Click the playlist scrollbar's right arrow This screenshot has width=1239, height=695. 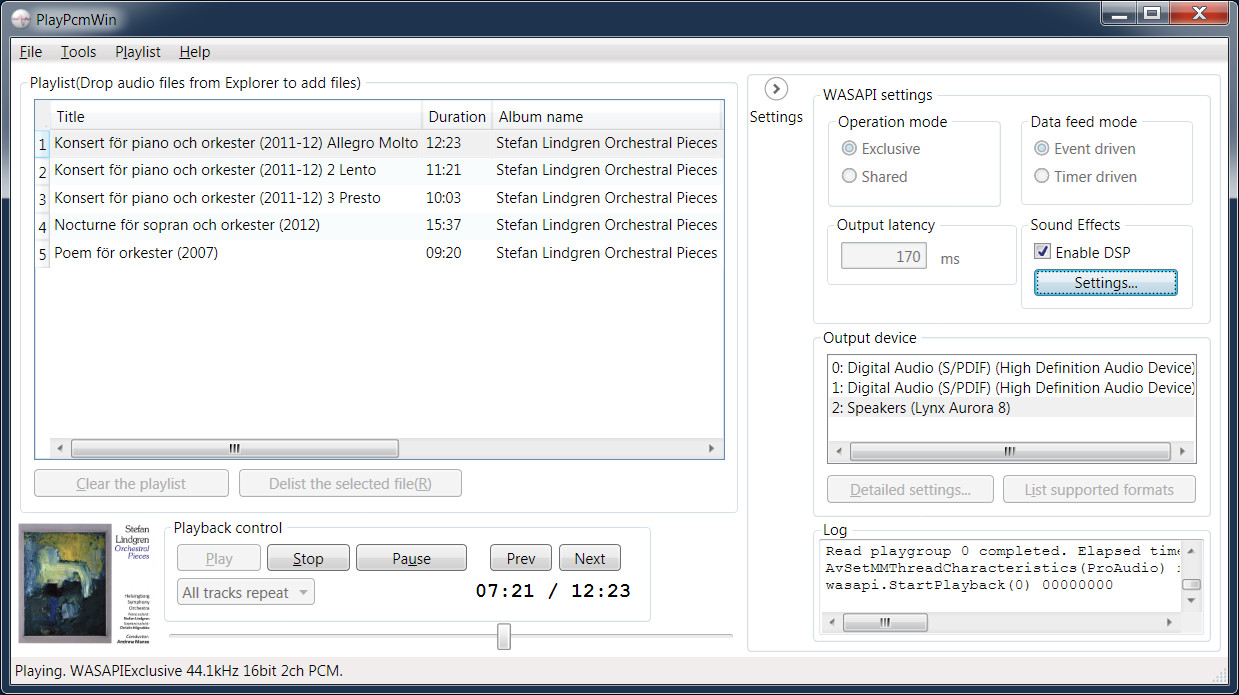point(712,449)
